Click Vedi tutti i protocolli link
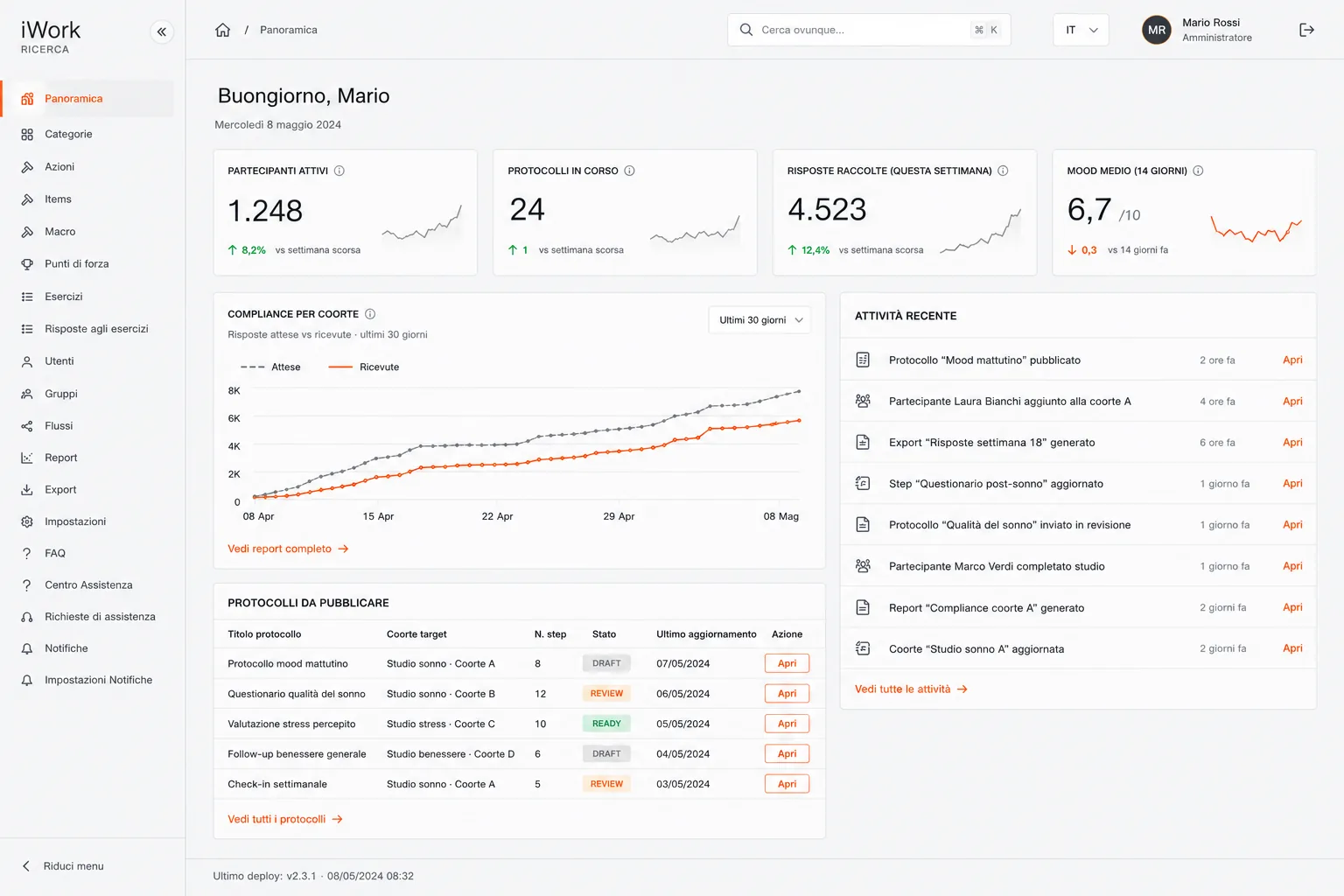Image resolution: width=1344 pixels, height=896 pixels. coord(285,819)
